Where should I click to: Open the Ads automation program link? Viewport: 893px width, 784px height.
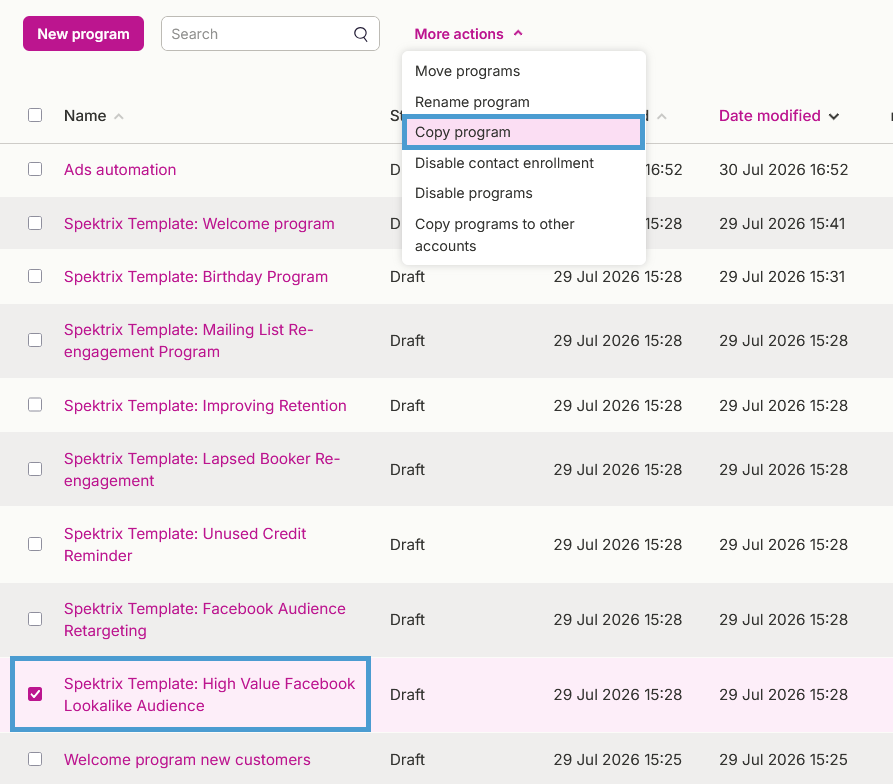[120, 170]
